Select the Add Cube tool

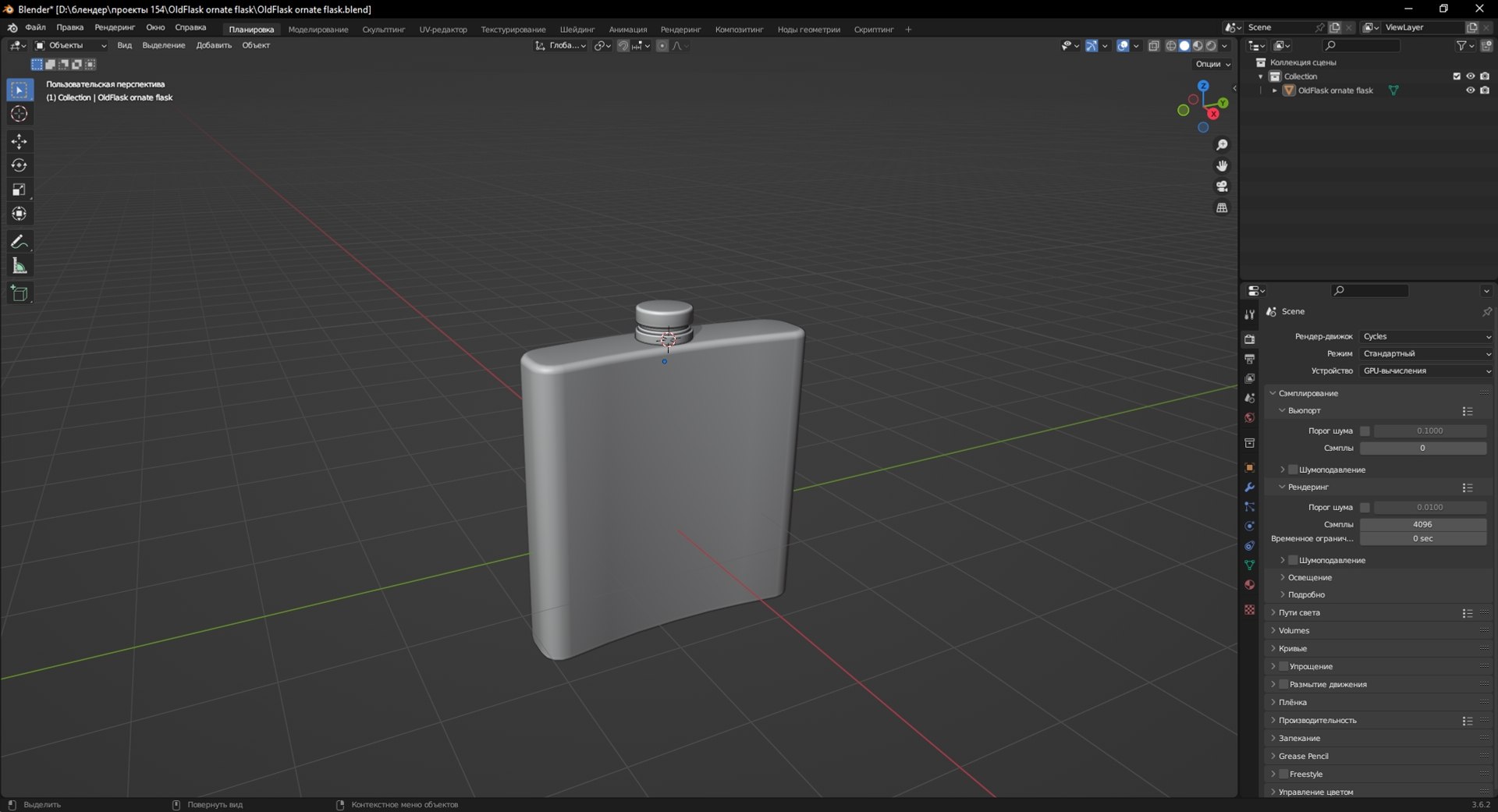click(20, 293)
